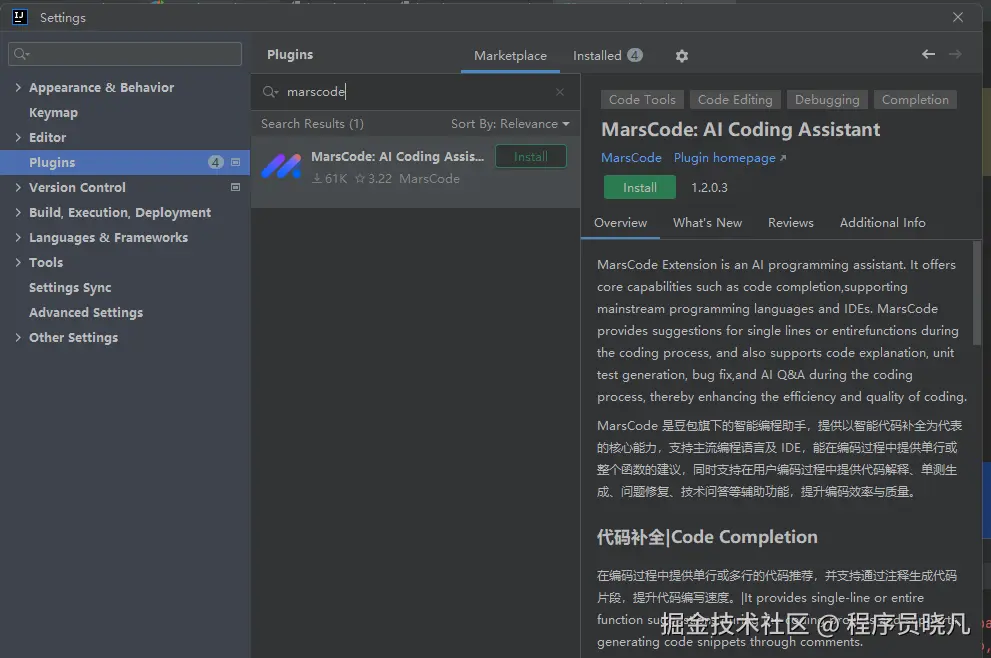This screenshot has width=991, height=658.
Task: Clear the marscode search text
Action: pos(559,92)
